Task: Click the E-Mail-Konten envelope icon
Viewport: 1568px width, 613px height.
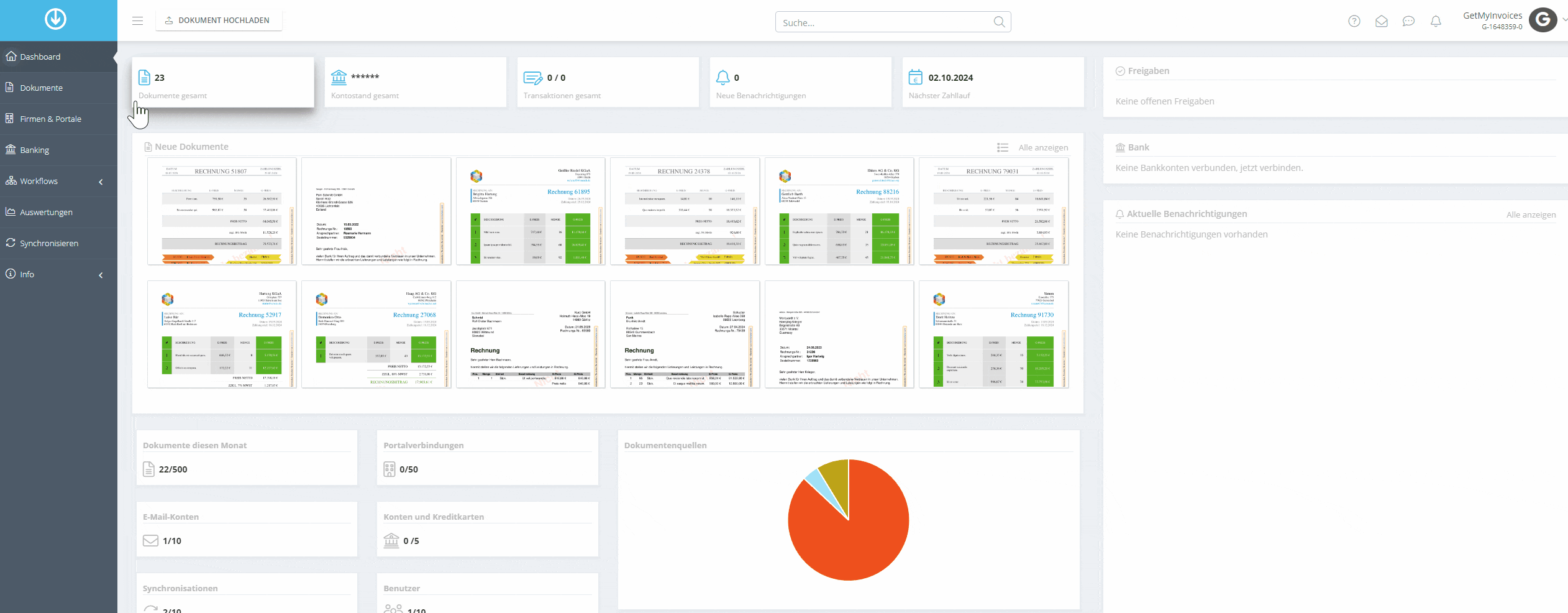Action: coord(150,540)
